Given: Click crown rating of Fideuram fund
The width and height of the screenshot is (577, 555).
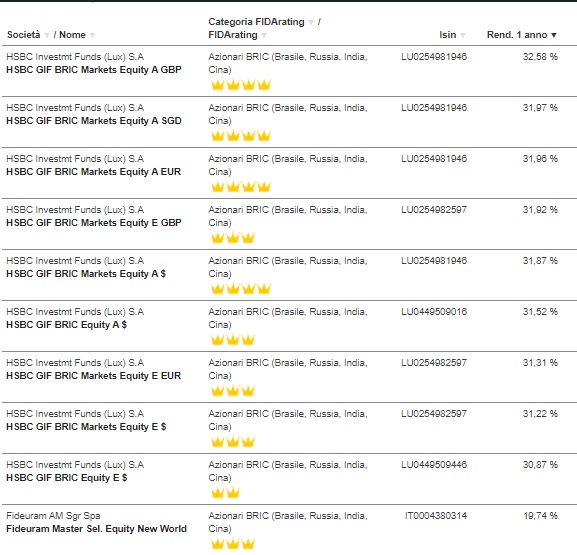Looking at the screenshot, I should [233, 543].
